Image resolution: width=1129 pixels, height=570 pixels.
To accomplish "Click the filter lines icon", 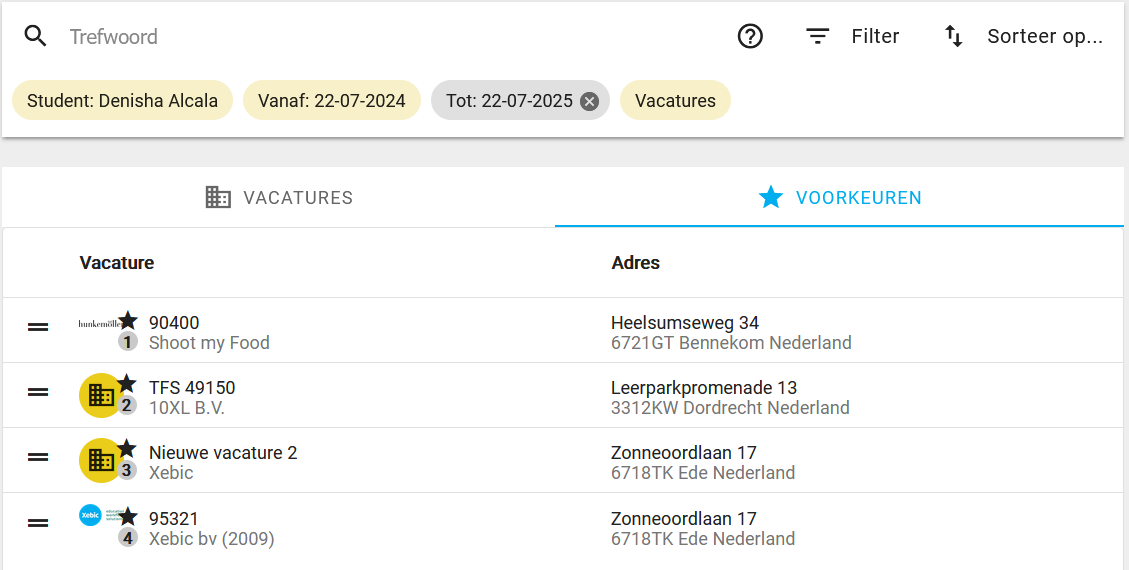I will (x=818, y=37).
